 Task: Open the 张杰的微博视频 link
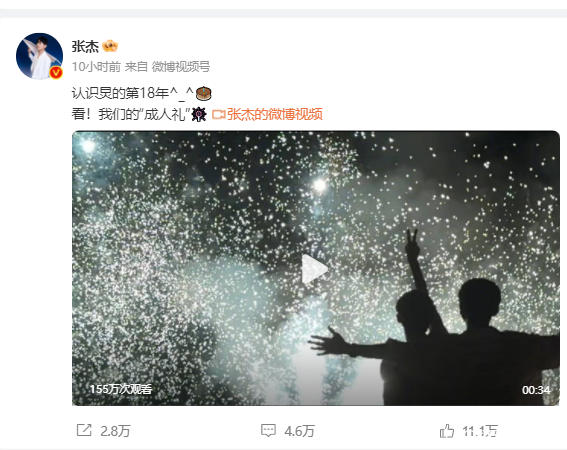click(x=274, y=114)
